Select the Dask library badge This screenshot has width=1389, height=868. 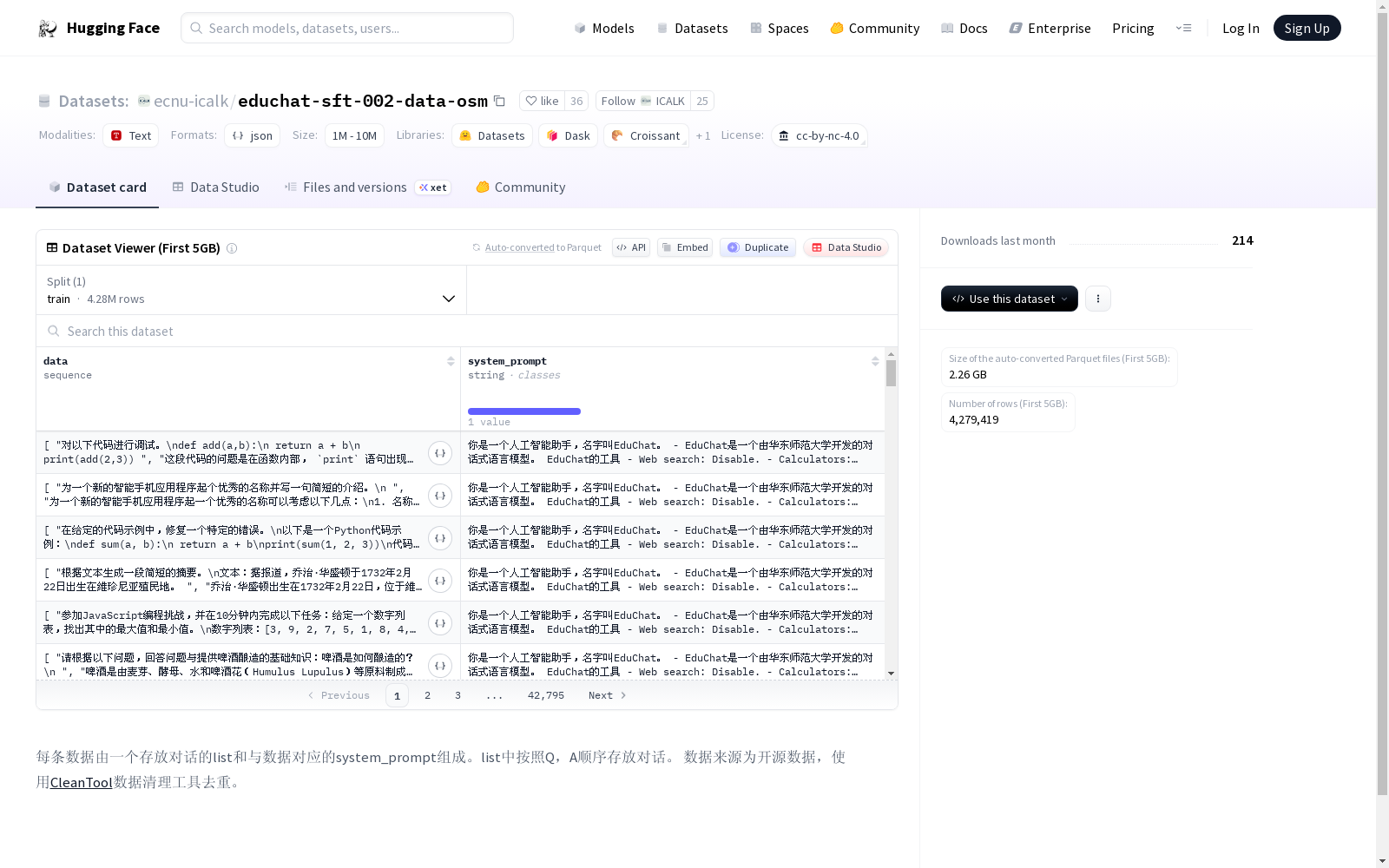(568, 135)
